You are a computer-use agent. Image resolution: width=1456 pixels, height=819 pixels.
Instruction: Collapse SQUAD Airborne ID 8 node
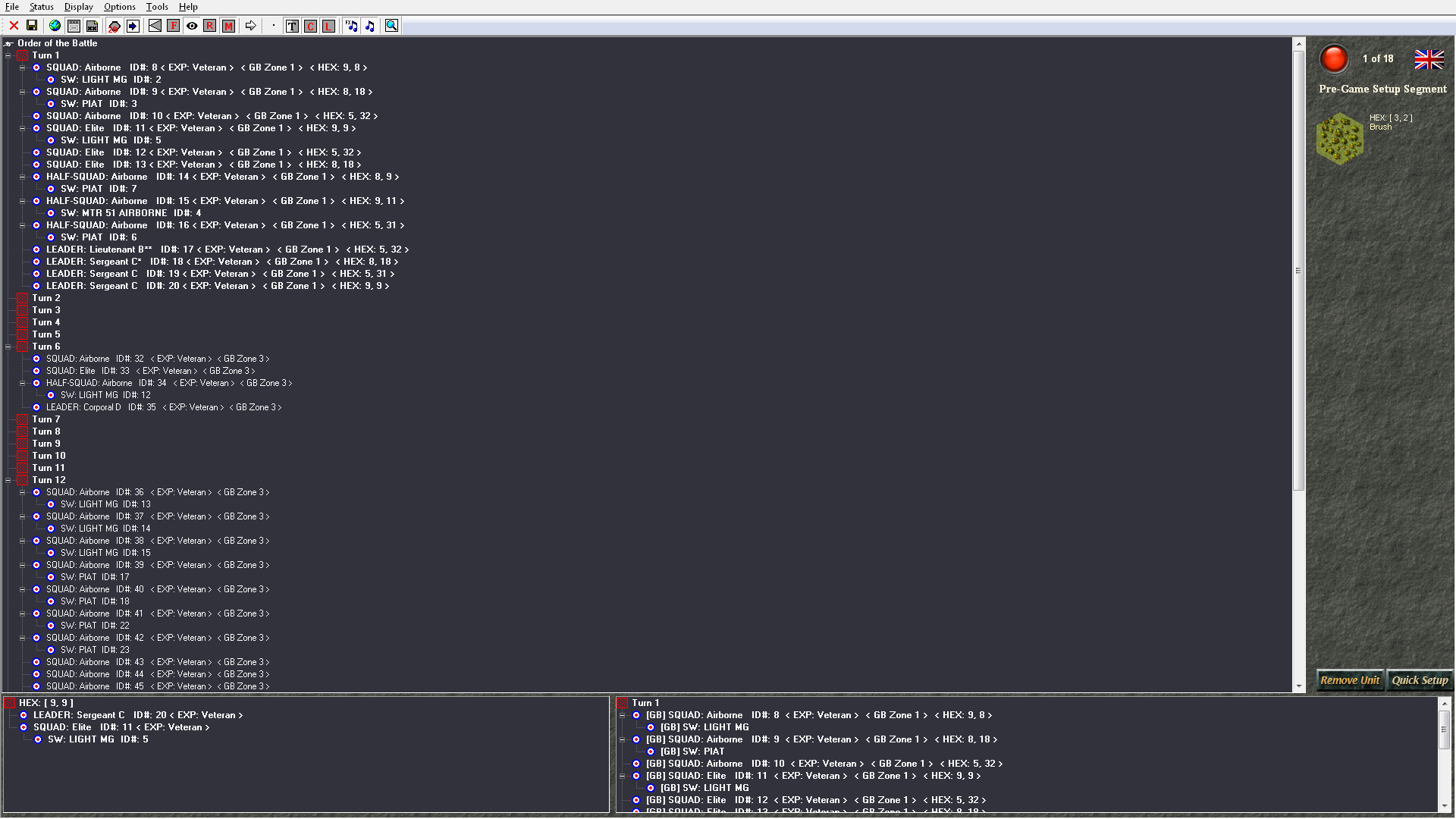tap(23, 67)
